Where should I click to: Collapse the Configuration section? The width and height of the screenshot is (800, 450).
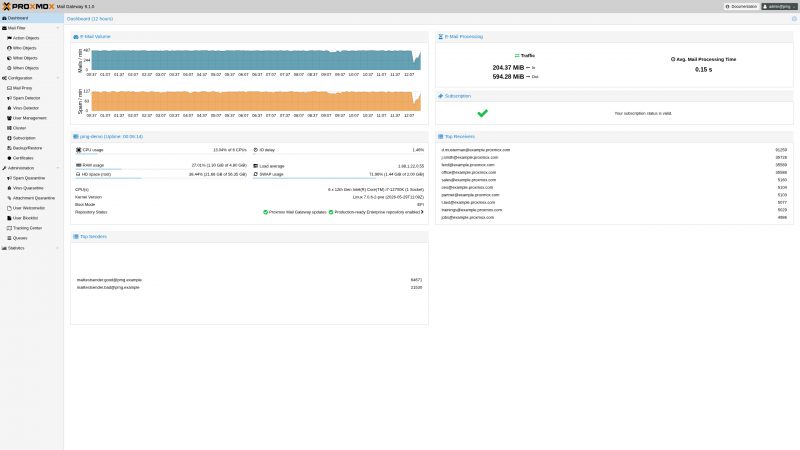tap(58, 78)
